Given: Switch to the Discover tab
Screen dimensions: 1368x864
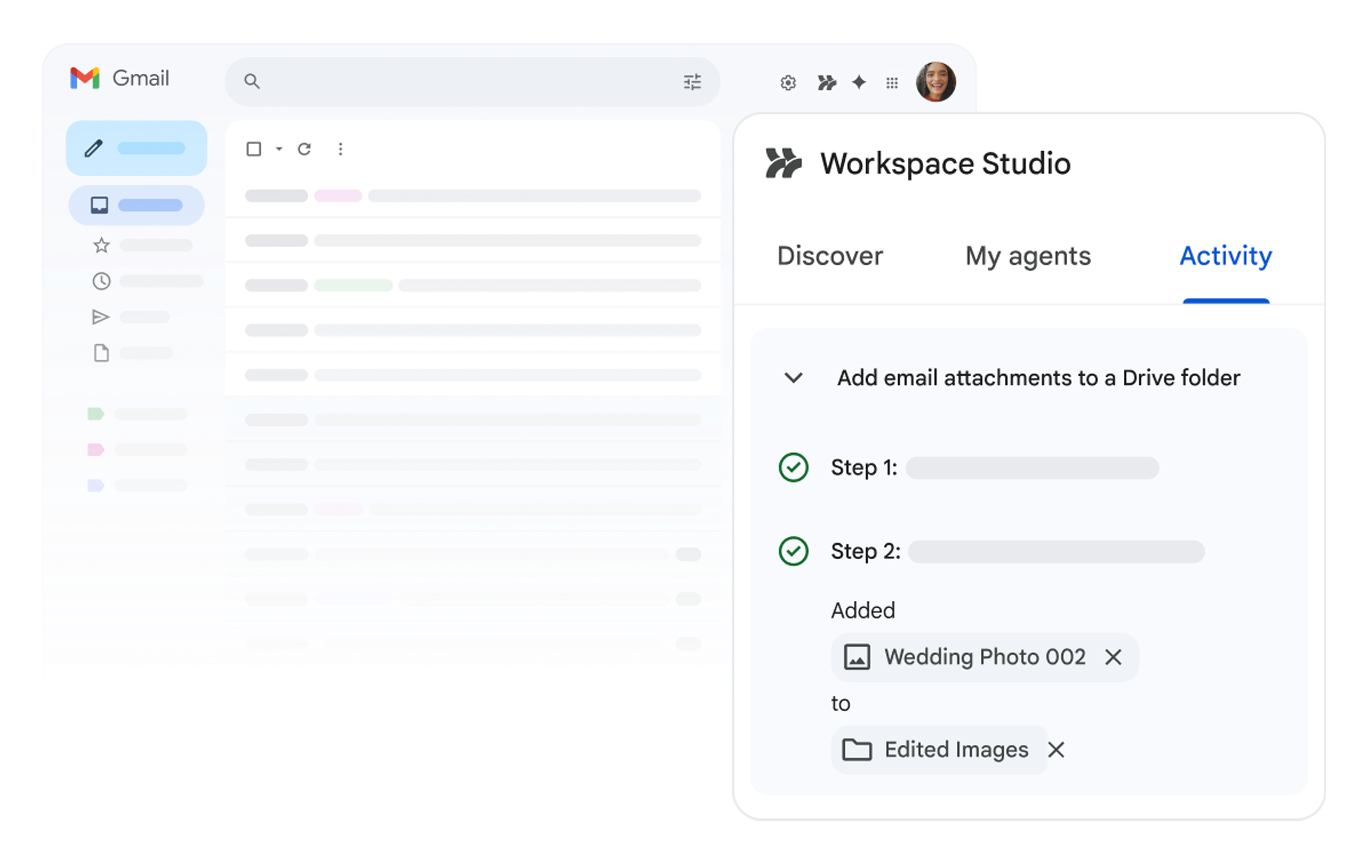Looking at the screenshot, I should click(830, 256).
